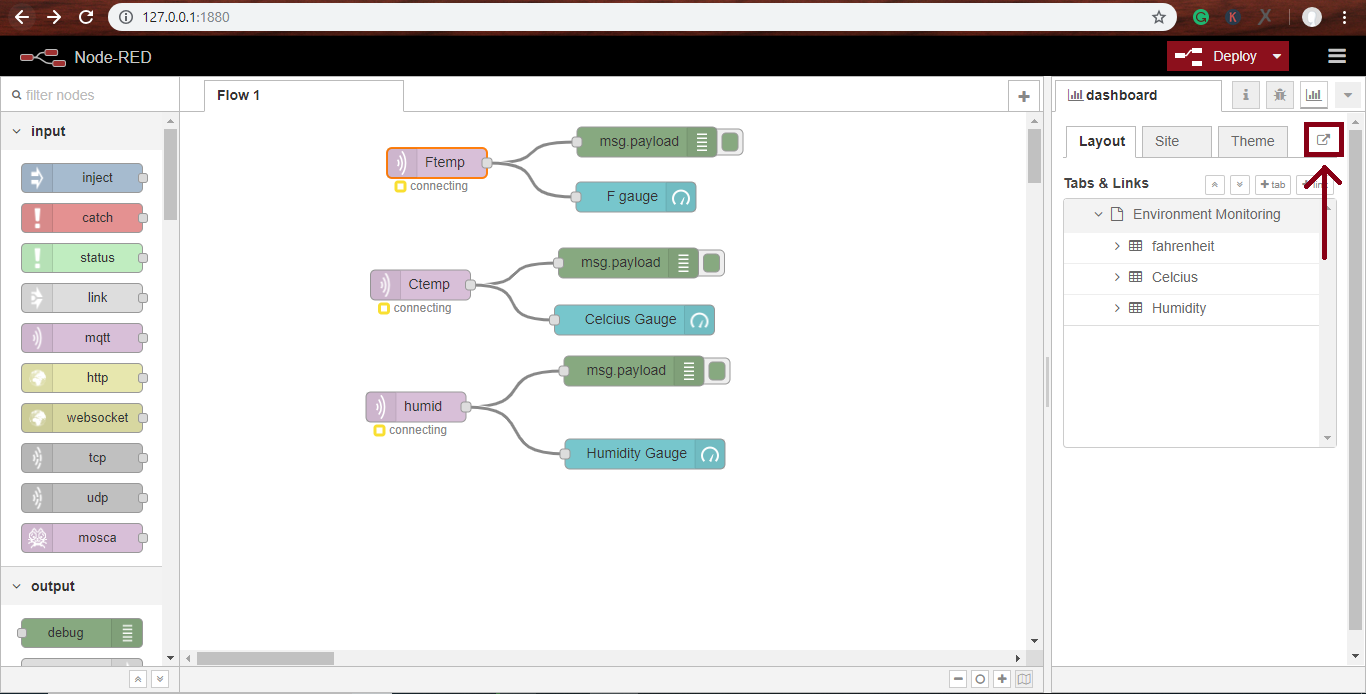Screen dimensions: 1366x694
Task: Click the workspace vertical scrollbar thumb
Action: point(1034,155)
